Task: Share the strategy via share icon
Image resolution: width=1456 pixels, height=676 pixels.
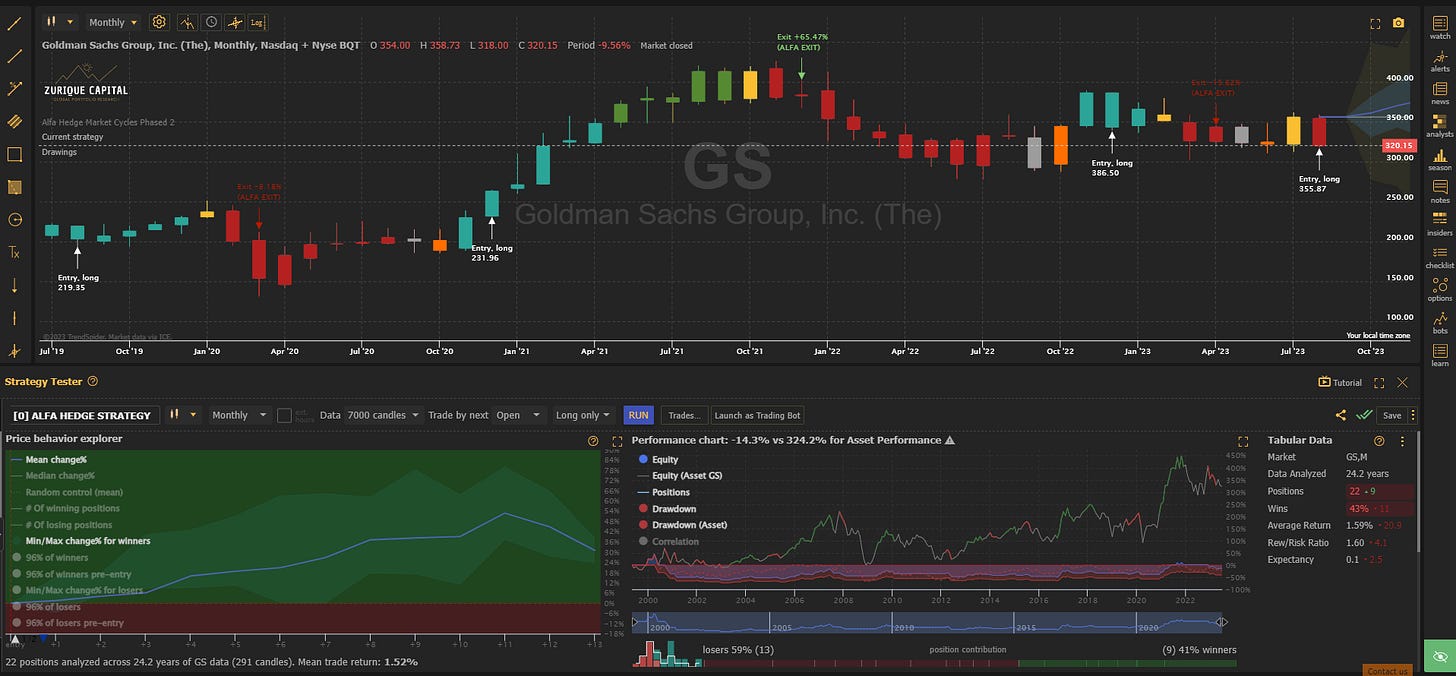Action: point(1340,415)
